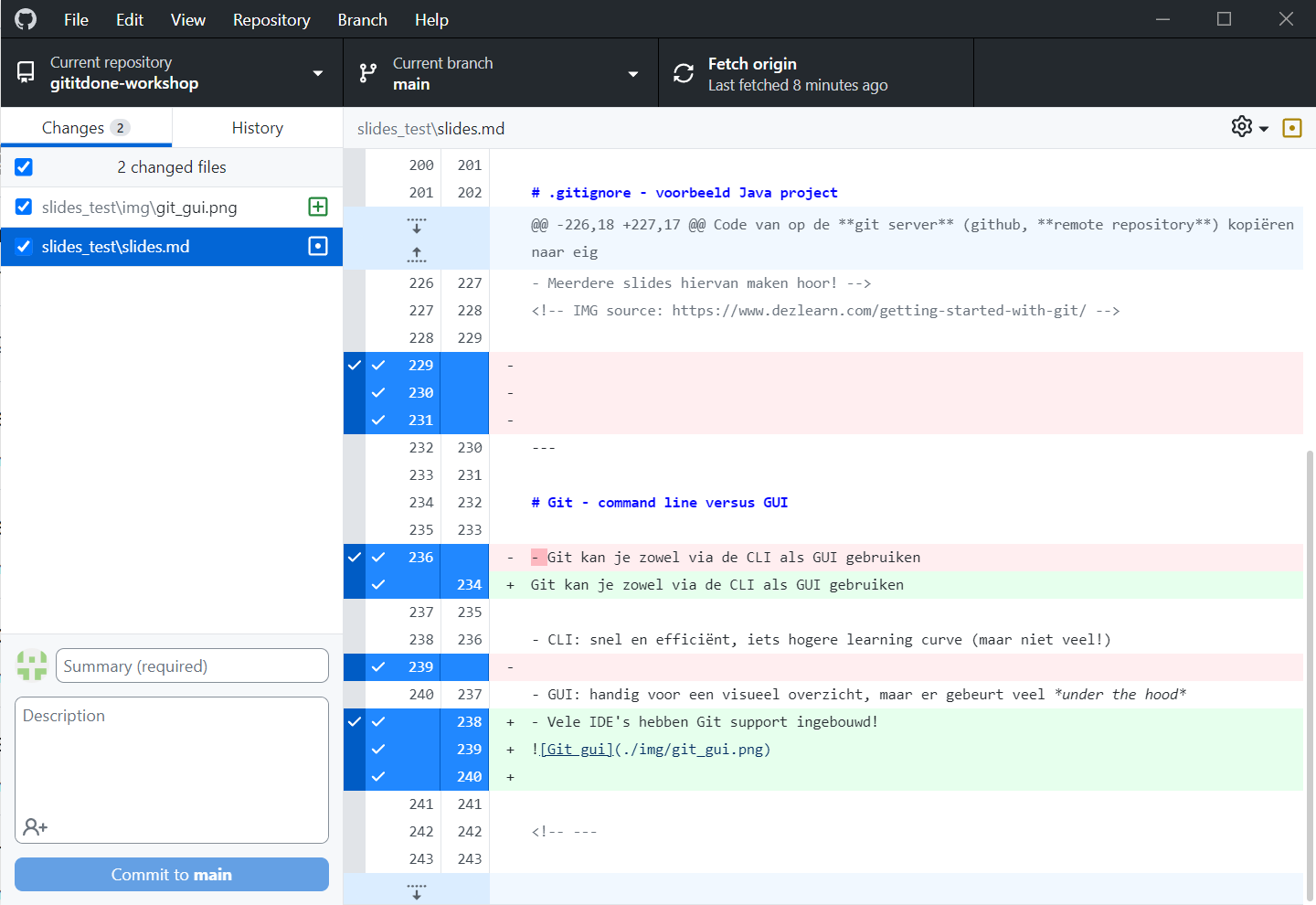Uncheck the select-all changed files checkbox
1316x905 pixels.
[23, 166]
